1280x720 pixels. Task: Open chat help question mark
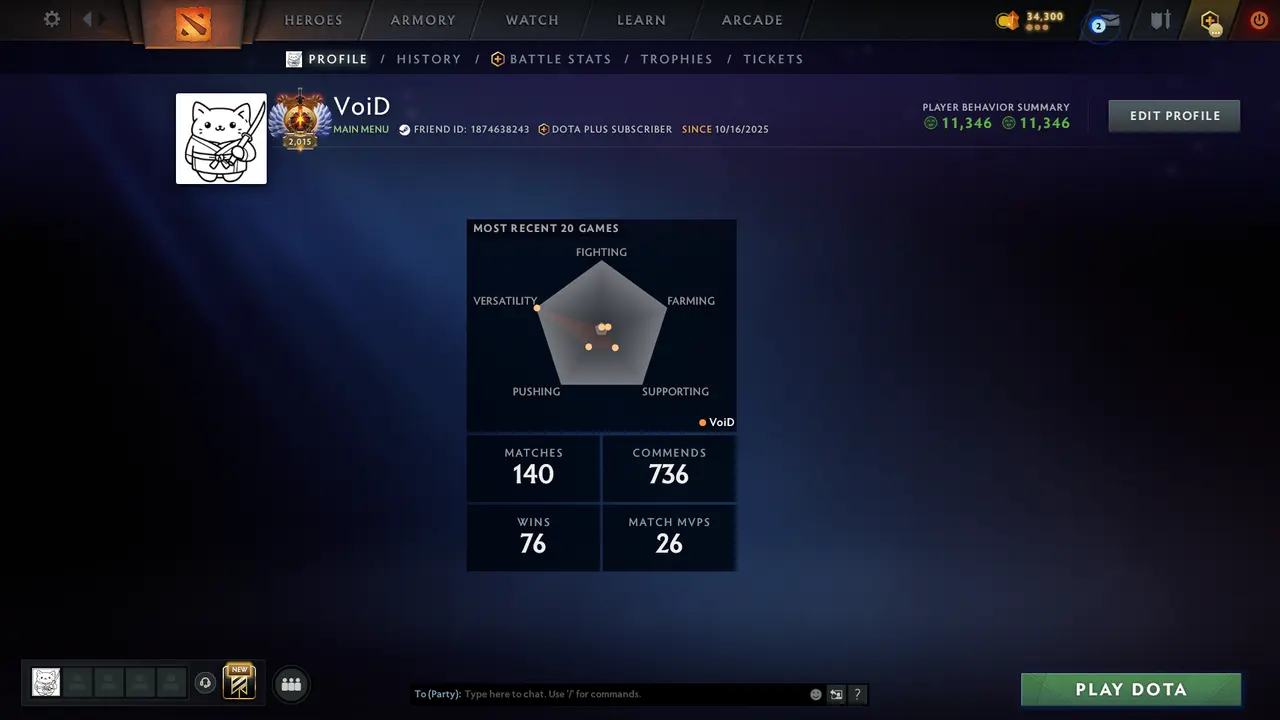[857, 694]
